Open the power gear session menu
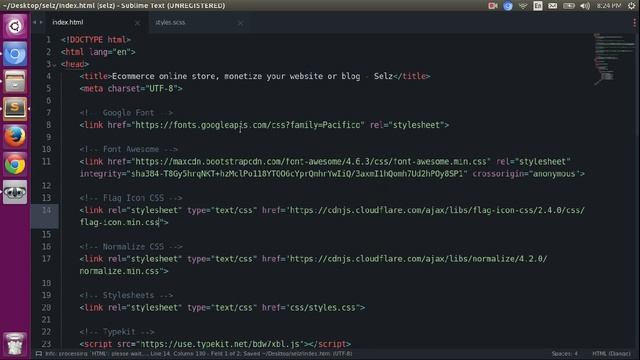Viewport: 640px width, 360px height. [x=631, y=6]
